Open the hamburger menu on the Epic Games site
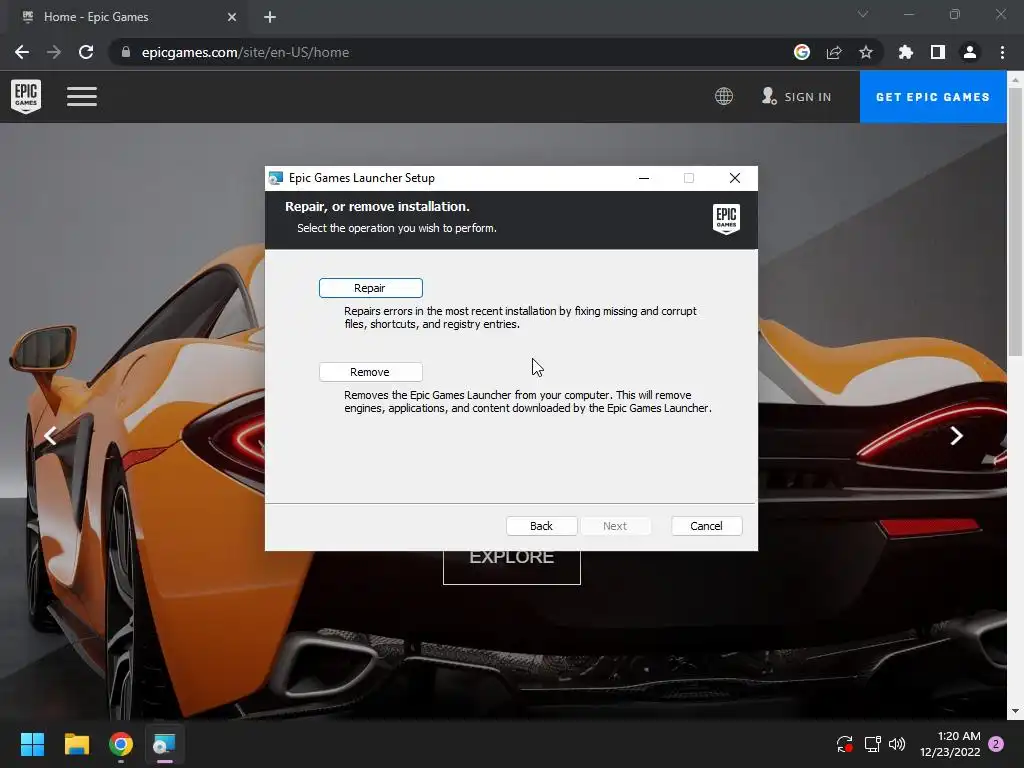 tap(82, 97)
